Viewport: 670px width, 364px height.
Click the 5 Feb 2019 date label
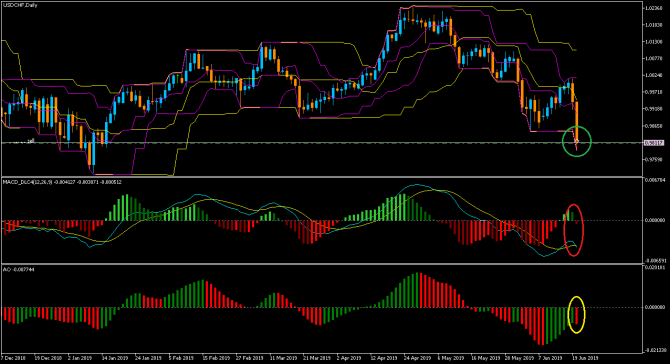click(x=181, y=358)
